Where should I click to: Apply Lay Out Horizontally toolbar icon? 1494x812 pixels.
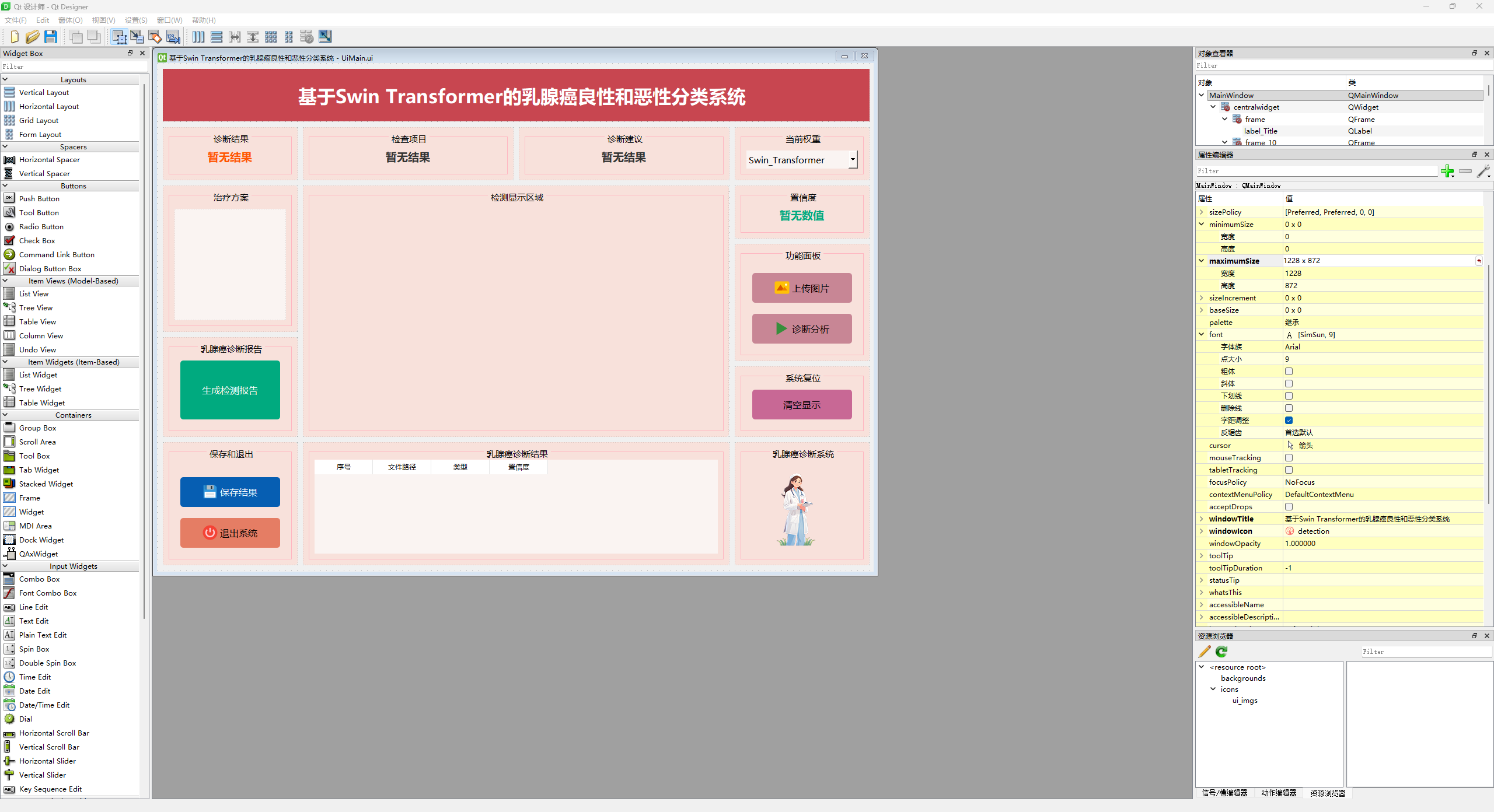198,37
